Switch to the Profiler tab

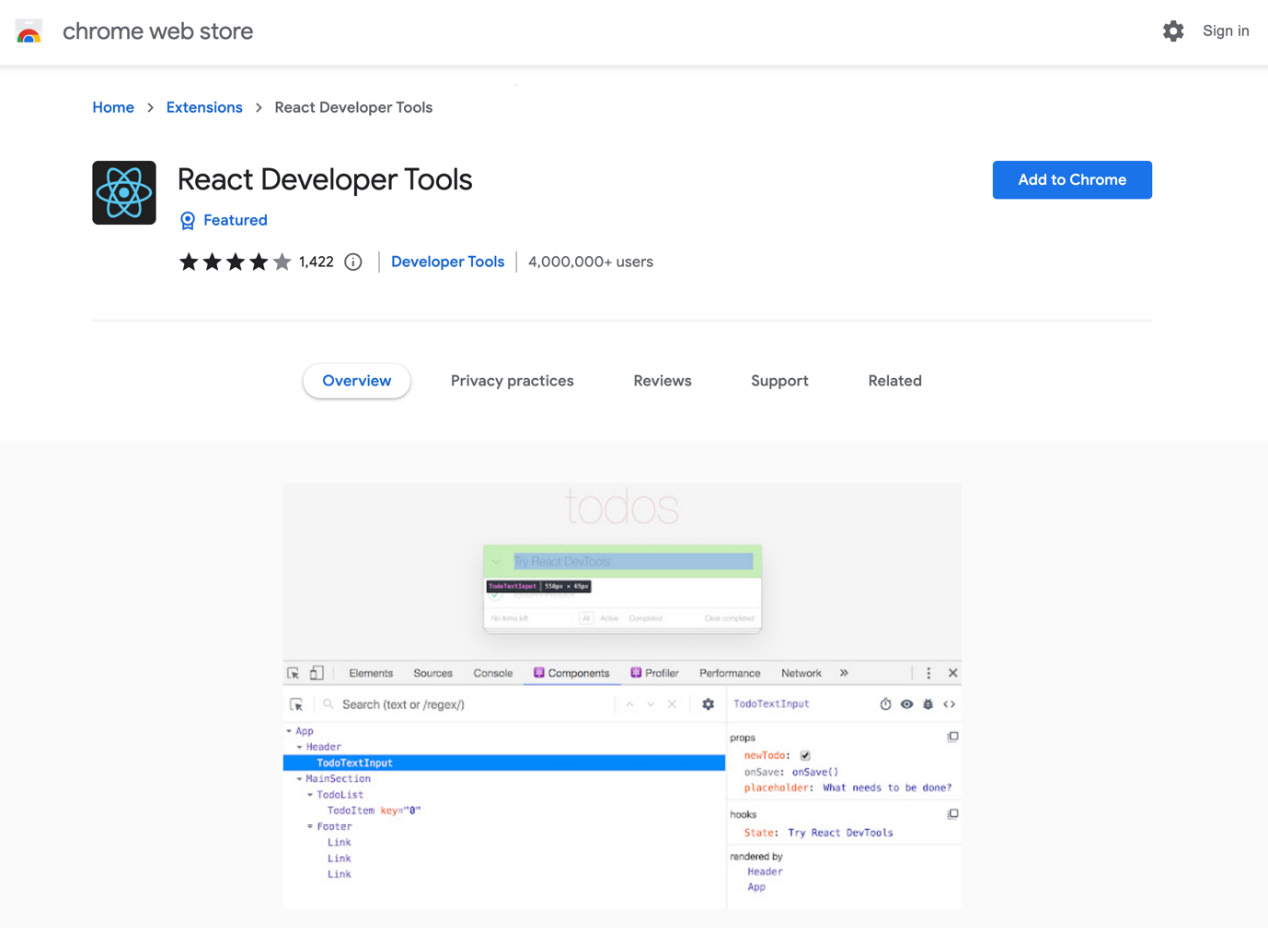point(655,672)
